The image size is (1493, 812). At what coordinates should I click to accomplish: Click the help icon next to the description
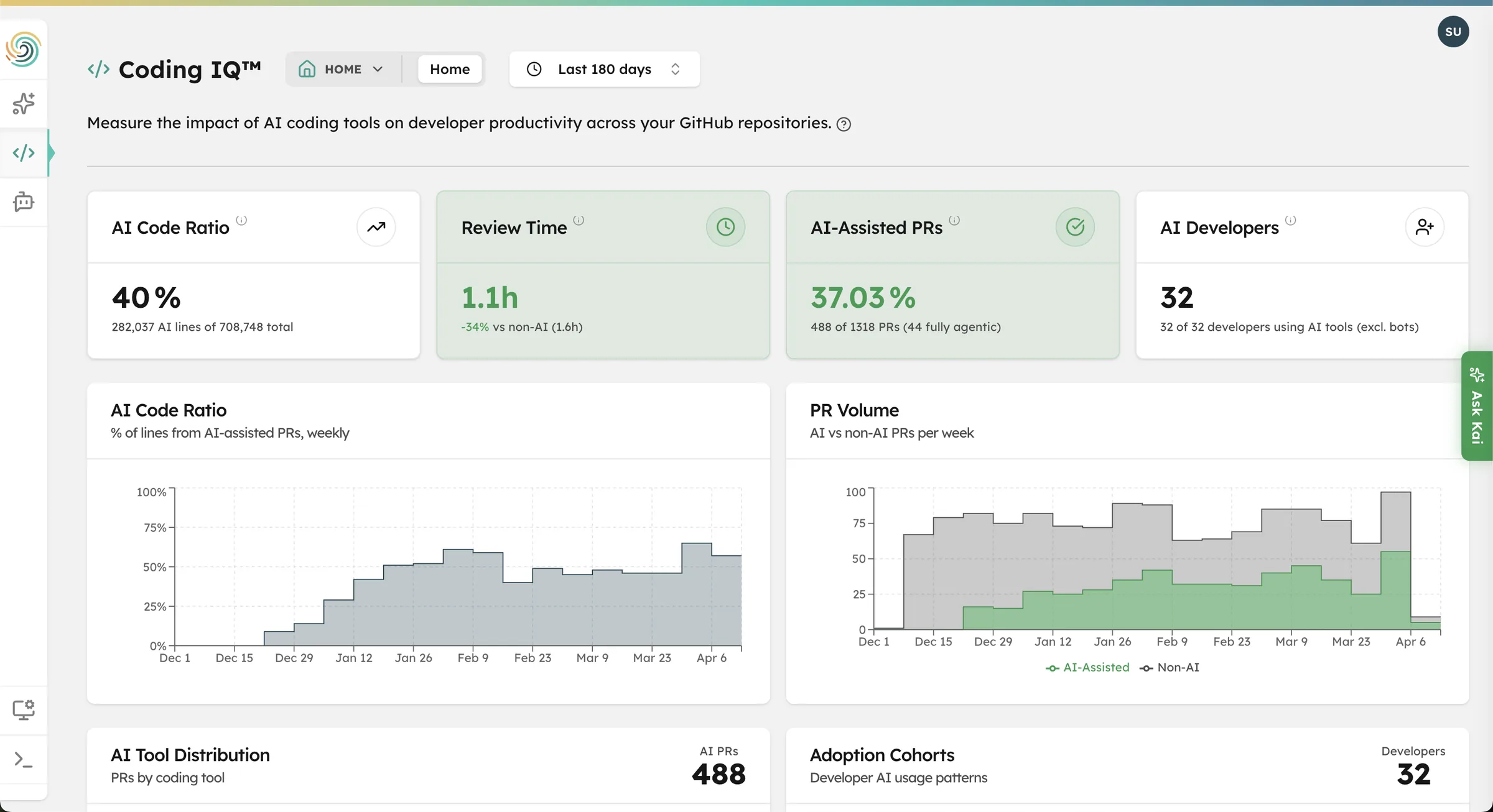click(x=844, y=124)
